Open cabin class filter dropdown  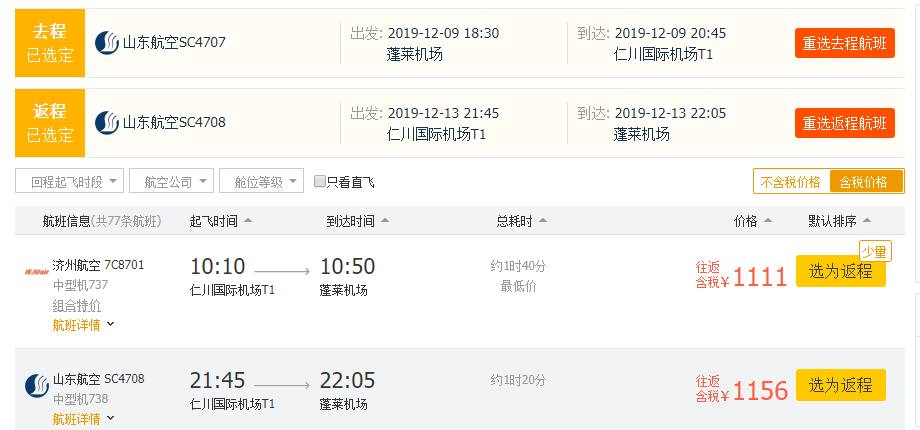(261, 182)
